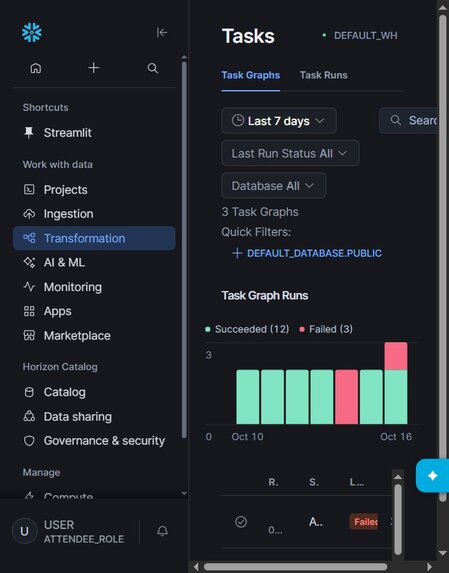449x573 pixels.
Task: Click the Projects icon
Action: click(29, 189)
